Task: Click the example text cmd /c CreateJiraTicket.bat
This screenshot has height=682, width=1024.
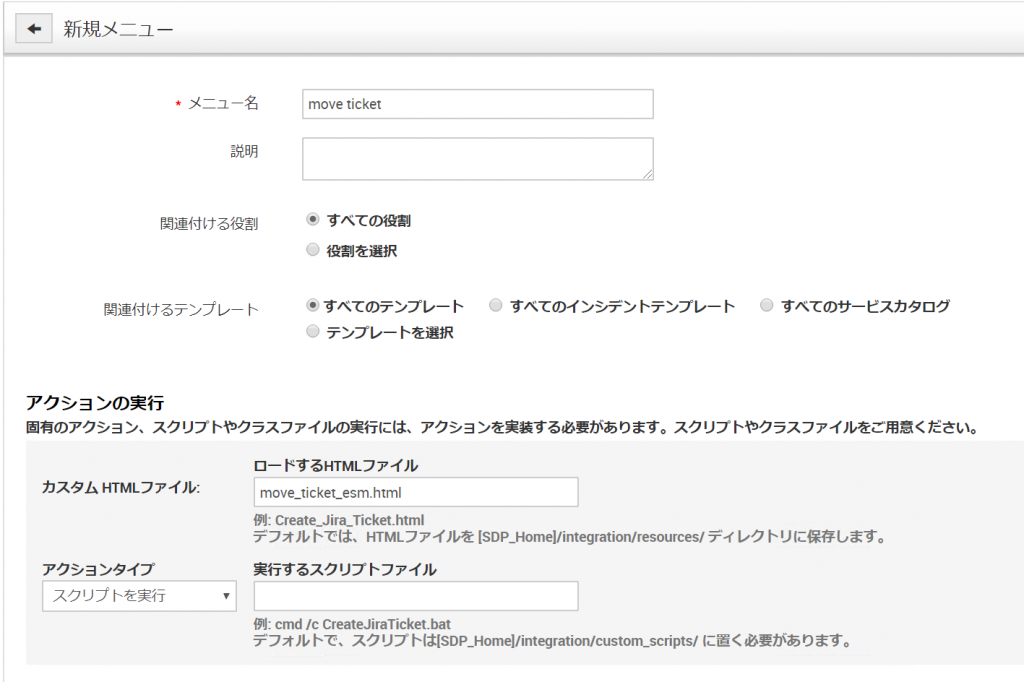Action: [362, 625]
